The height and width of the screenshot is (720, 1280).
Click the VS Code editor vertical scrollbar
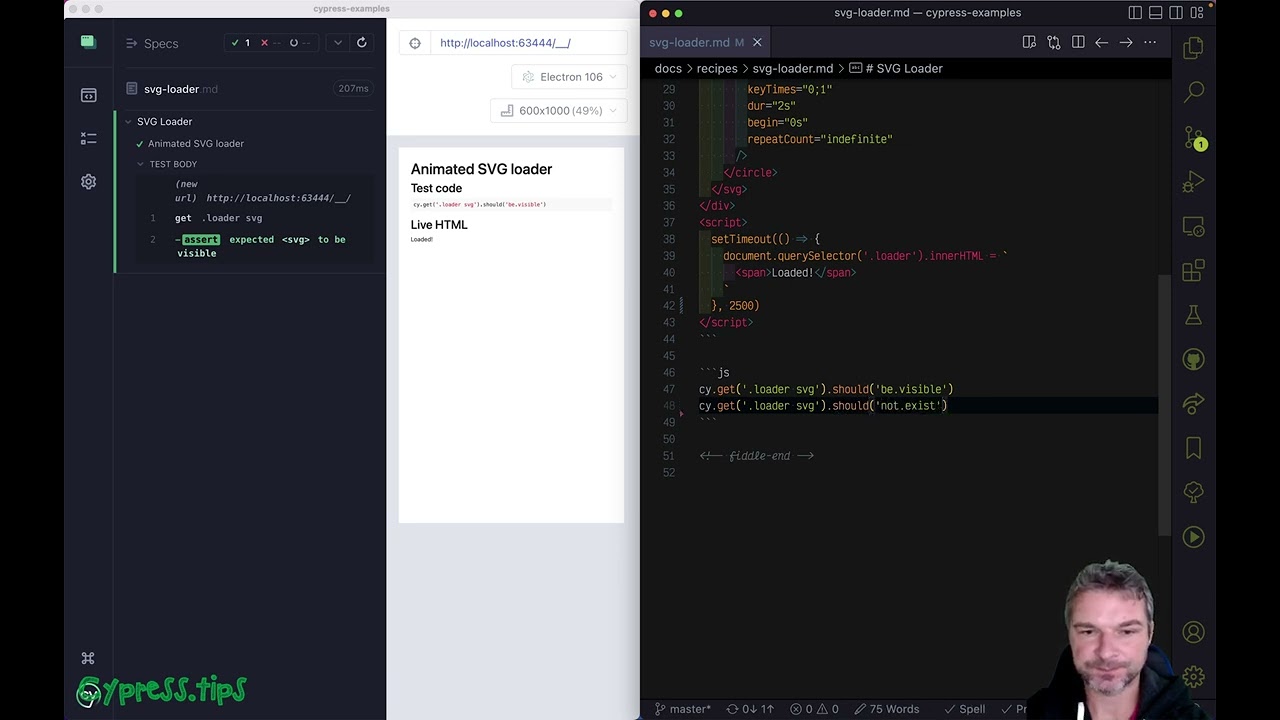point(1164,405)
